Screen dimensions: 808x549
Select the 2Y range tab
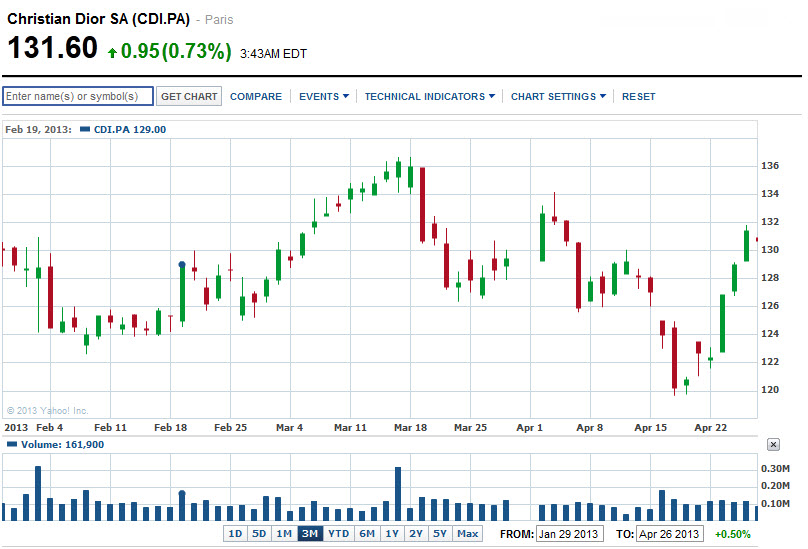tap(416, 534)
